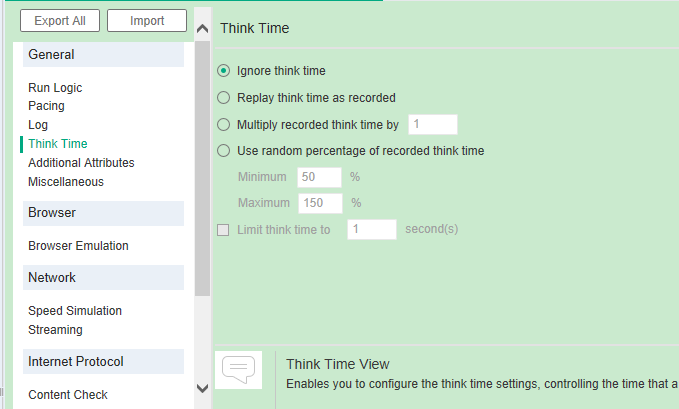Screen dimensions: 679x409
Task: Click the Minimum percentage field
Action: point(319,177)
